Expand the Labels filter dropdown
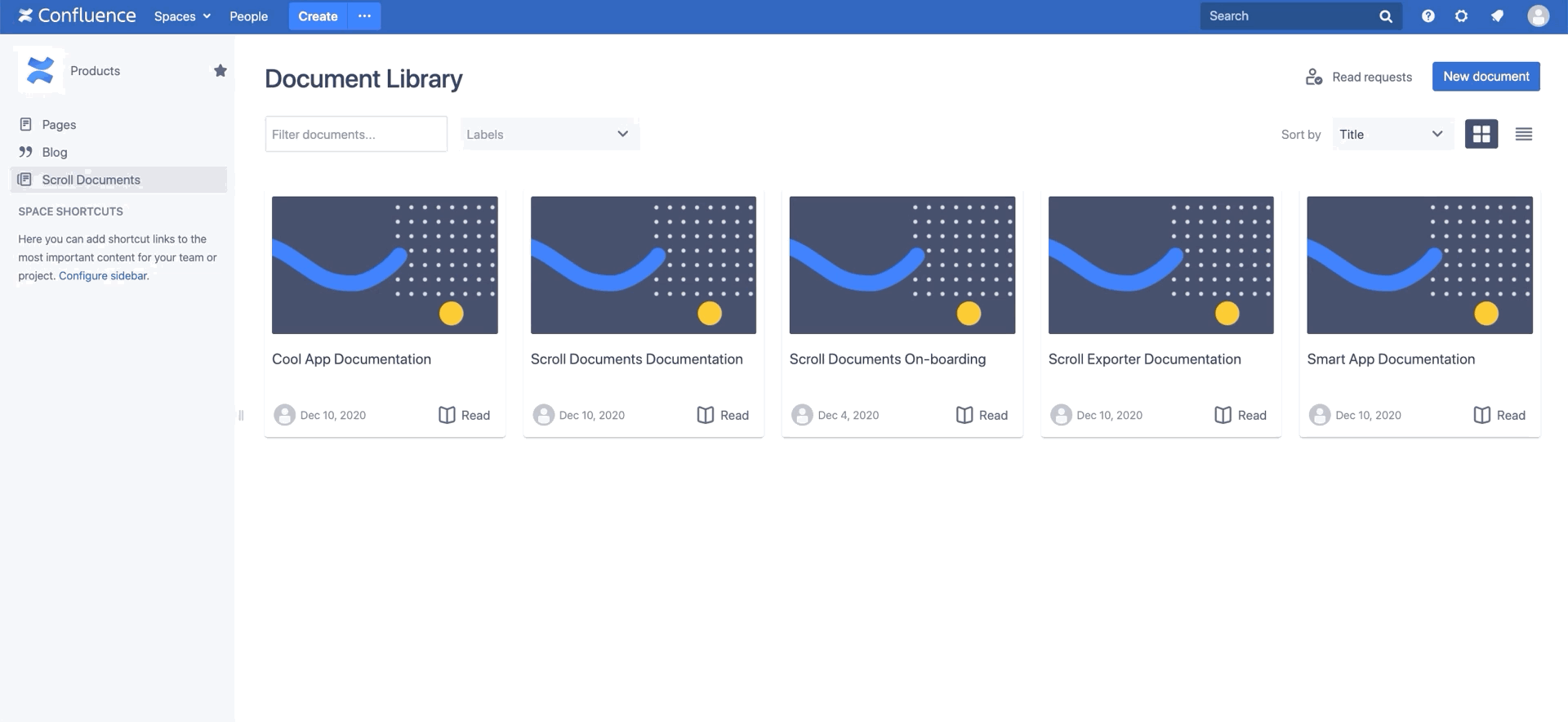The image size is (1568, 722). pyautogui.click(x=549, y=134)
